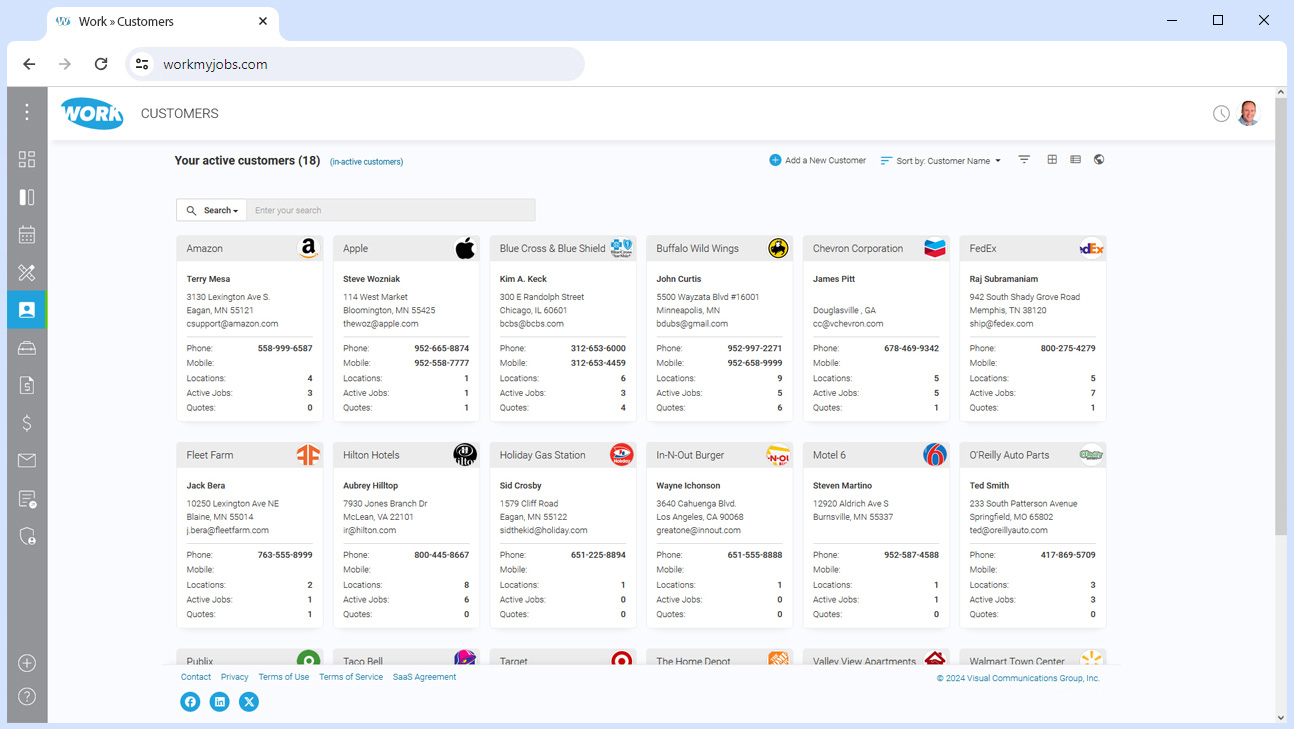Open the dashboard grid icon in sidebar

pos(27,159)
